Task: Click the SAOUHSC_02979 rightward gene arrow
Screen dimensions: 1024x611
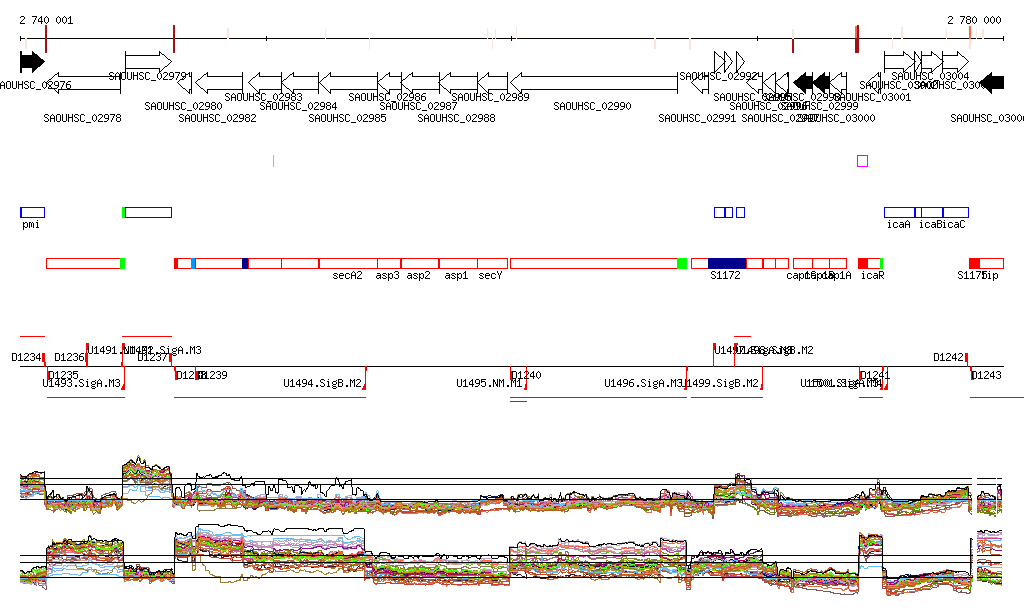Action: click(148, 62)
